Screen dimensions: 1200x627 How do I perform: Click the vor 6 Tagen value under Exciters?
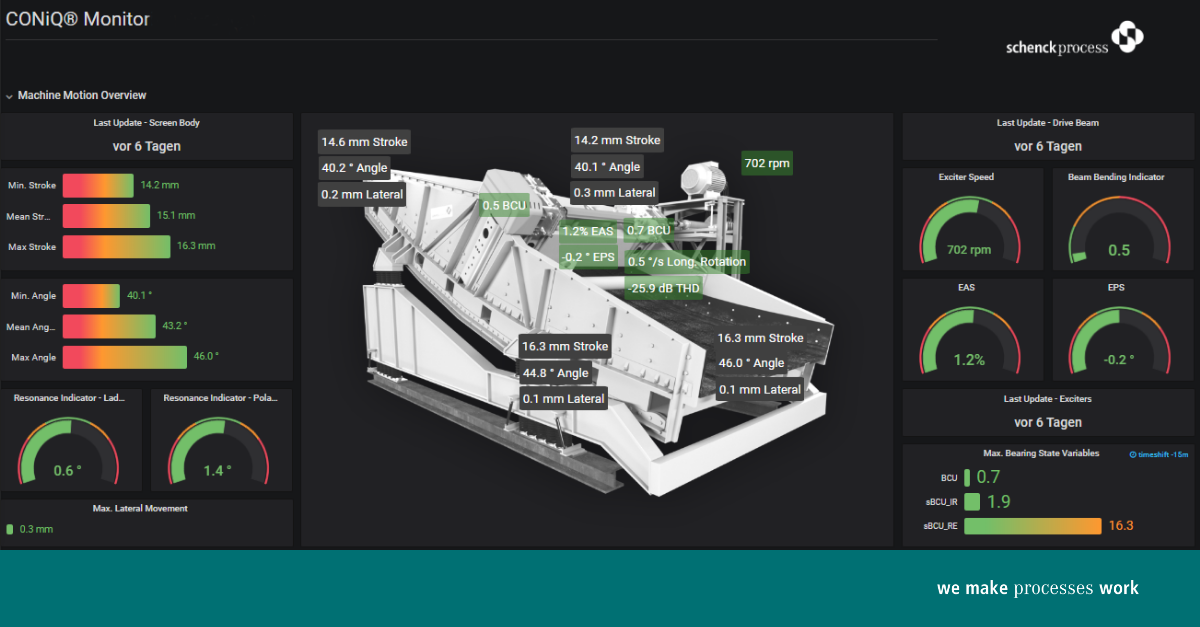1047,421
